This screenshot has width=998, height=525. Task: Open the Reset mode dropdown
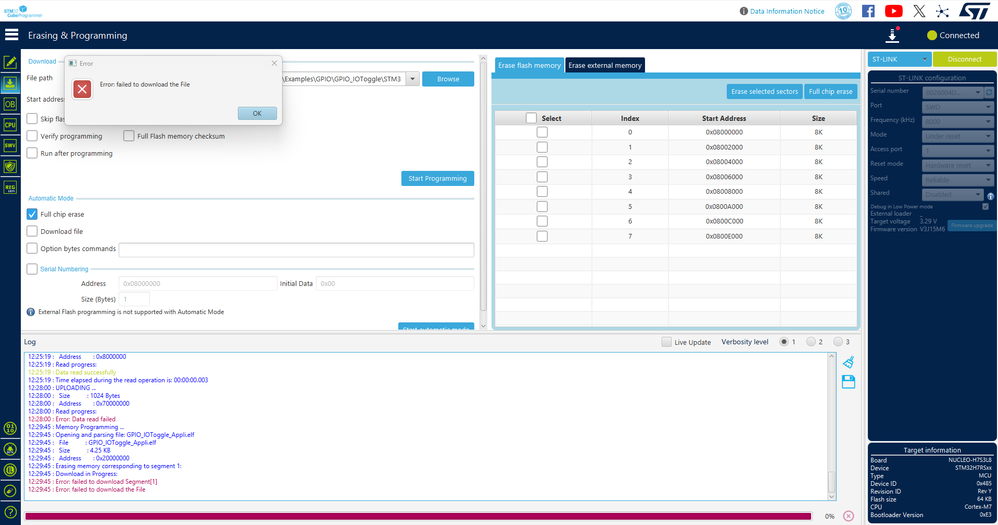pos(958,165)
